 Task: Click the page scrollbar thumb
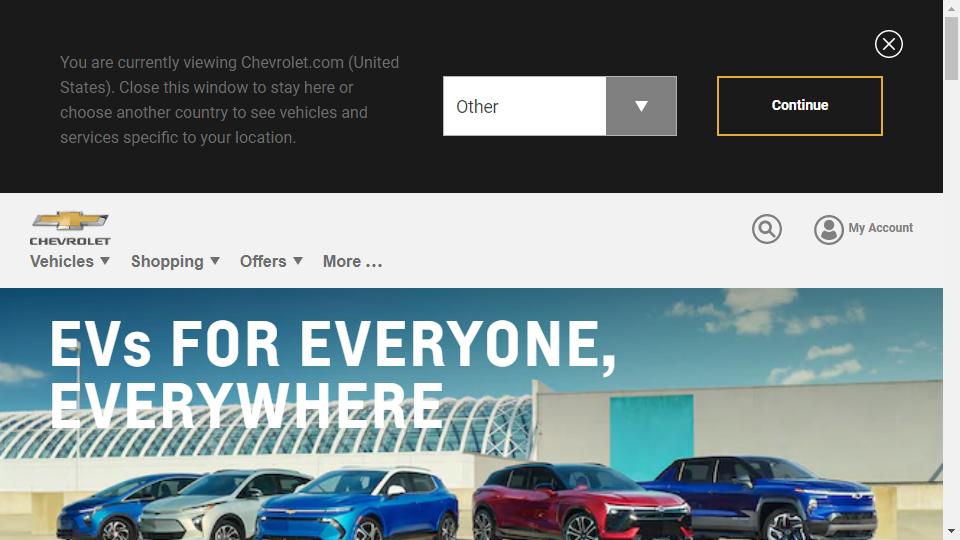coord(951,48)
